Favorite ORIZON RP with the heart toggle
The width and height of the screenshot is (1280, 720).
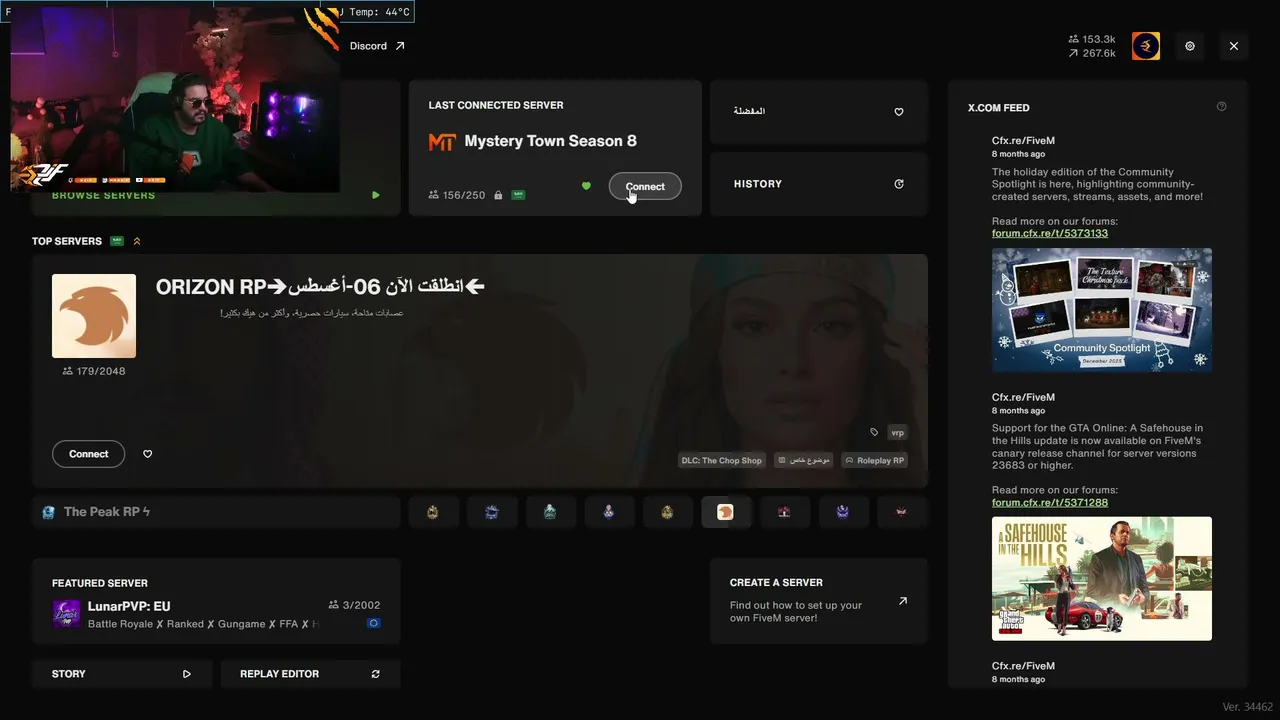tap(148, 454)
